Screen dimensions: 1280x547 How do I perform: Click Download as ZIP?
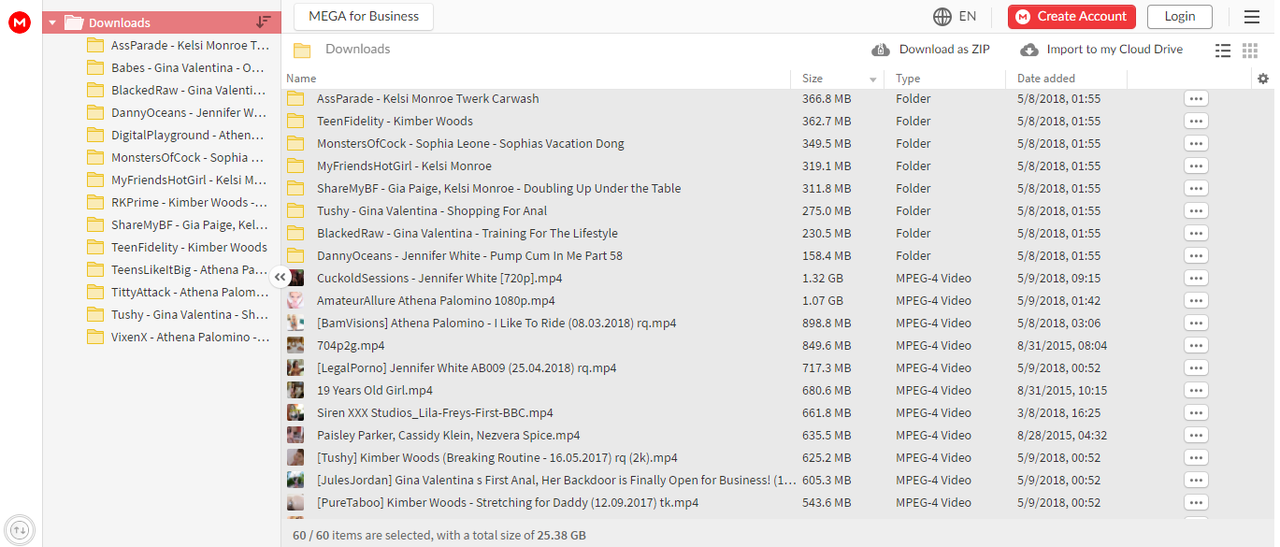coord(931,49)
